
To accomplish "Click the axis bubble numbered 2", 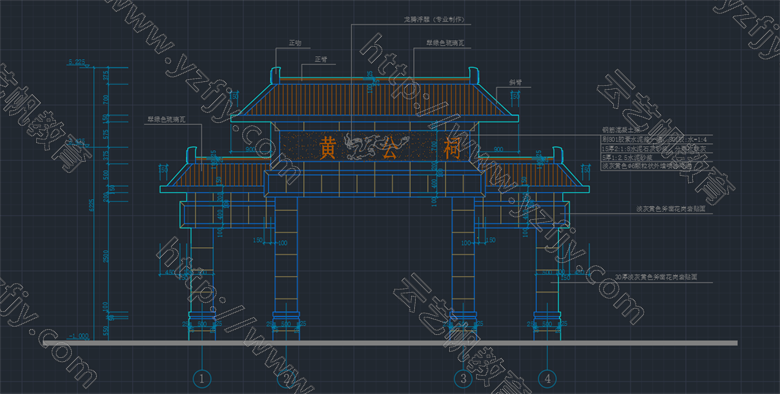I will tap(286, 379).
